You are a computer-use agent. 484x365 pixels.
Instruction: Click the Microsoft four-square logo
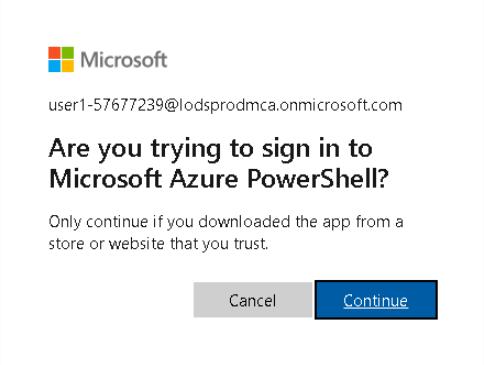point(61,59)
